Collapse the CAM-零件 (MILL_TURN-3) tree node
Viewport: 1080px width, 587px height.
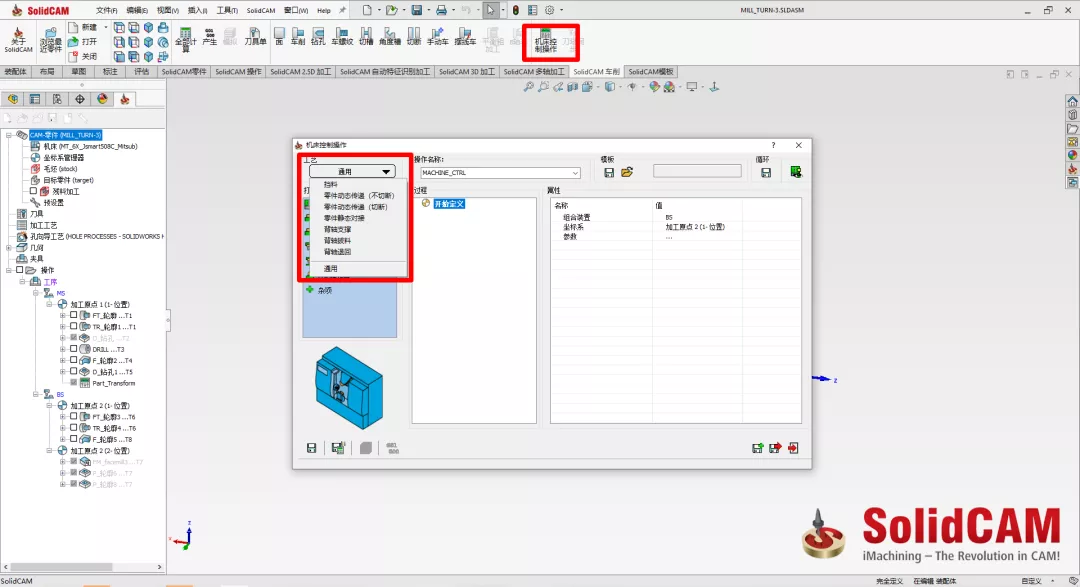(x=9, y=135)
